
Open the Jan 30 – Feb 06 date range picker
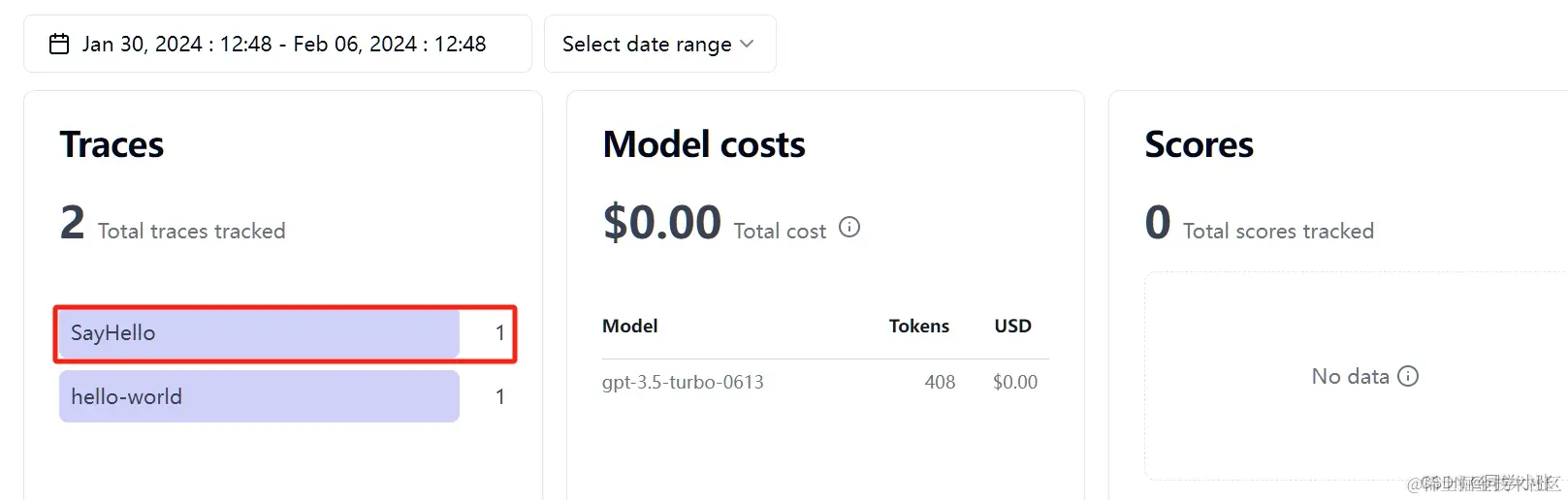click(283, 44)
